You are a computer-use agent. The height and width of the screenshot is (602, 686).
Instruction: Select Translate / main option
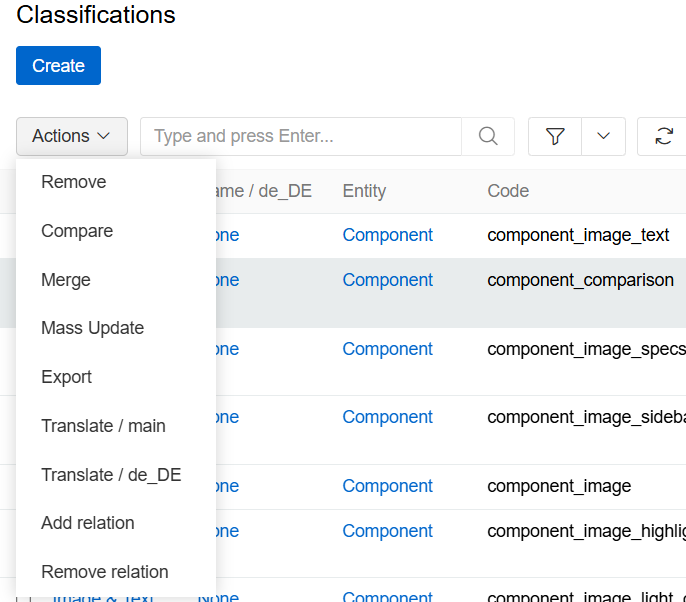pos(104,426)
